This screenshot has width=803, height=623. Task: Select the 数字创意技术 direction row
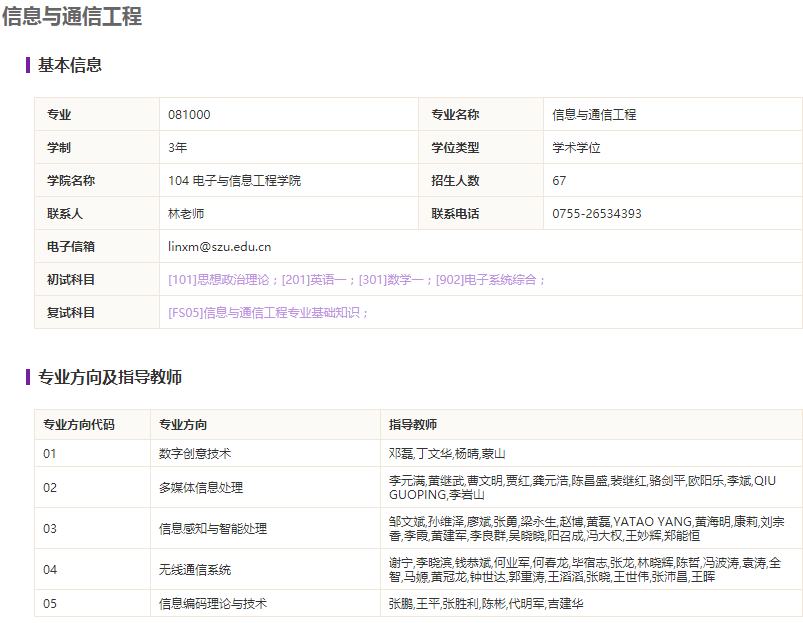[x=418, y=453]
